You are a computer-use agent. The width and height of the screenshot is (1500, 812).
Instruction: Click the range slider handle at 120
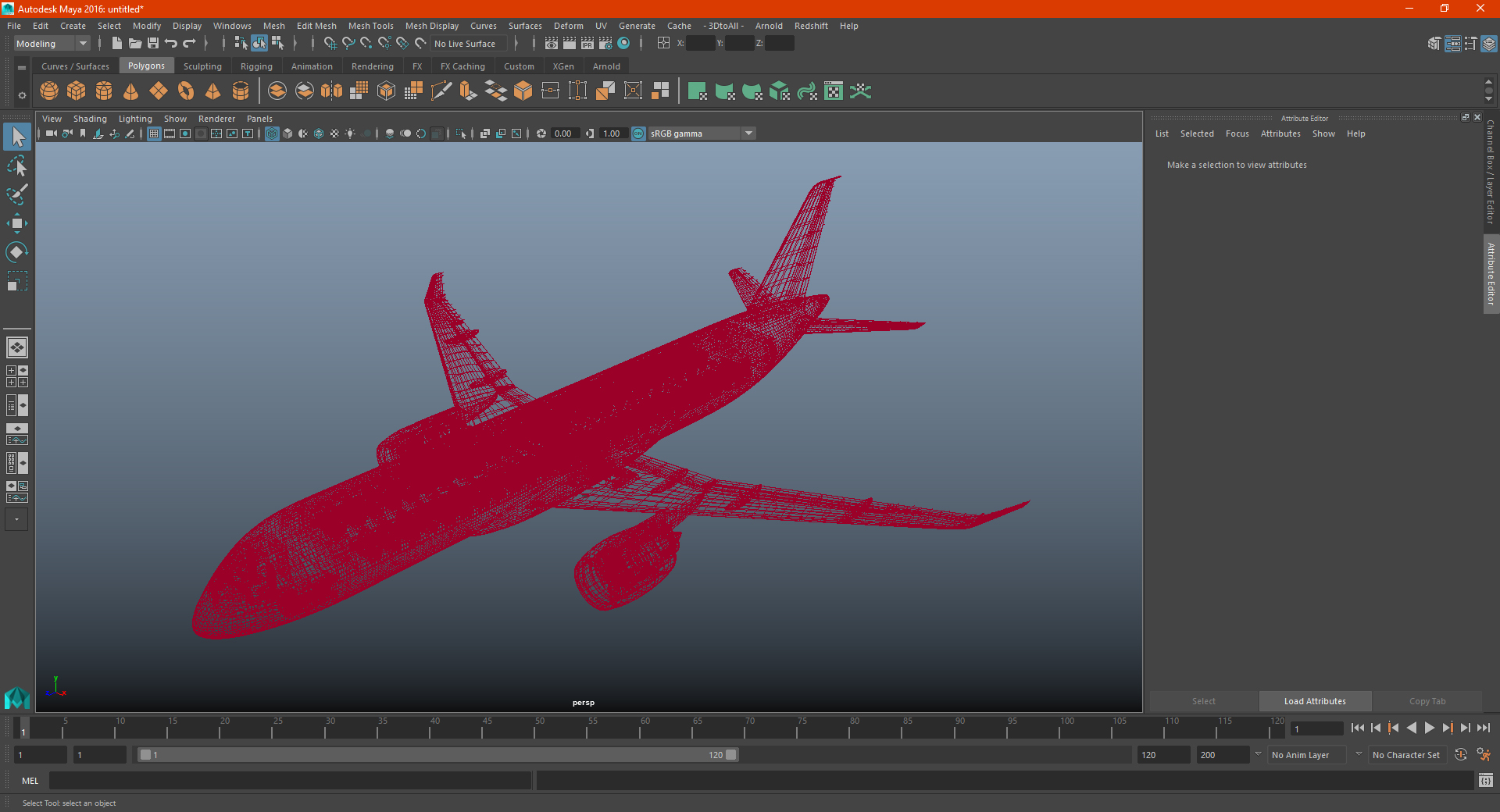click(x=731, y=755)
